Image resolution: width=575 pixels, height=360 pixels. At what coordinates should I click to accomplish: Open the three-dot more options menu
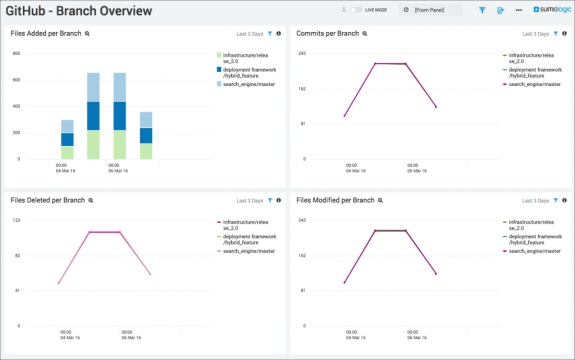click(519, 10)
